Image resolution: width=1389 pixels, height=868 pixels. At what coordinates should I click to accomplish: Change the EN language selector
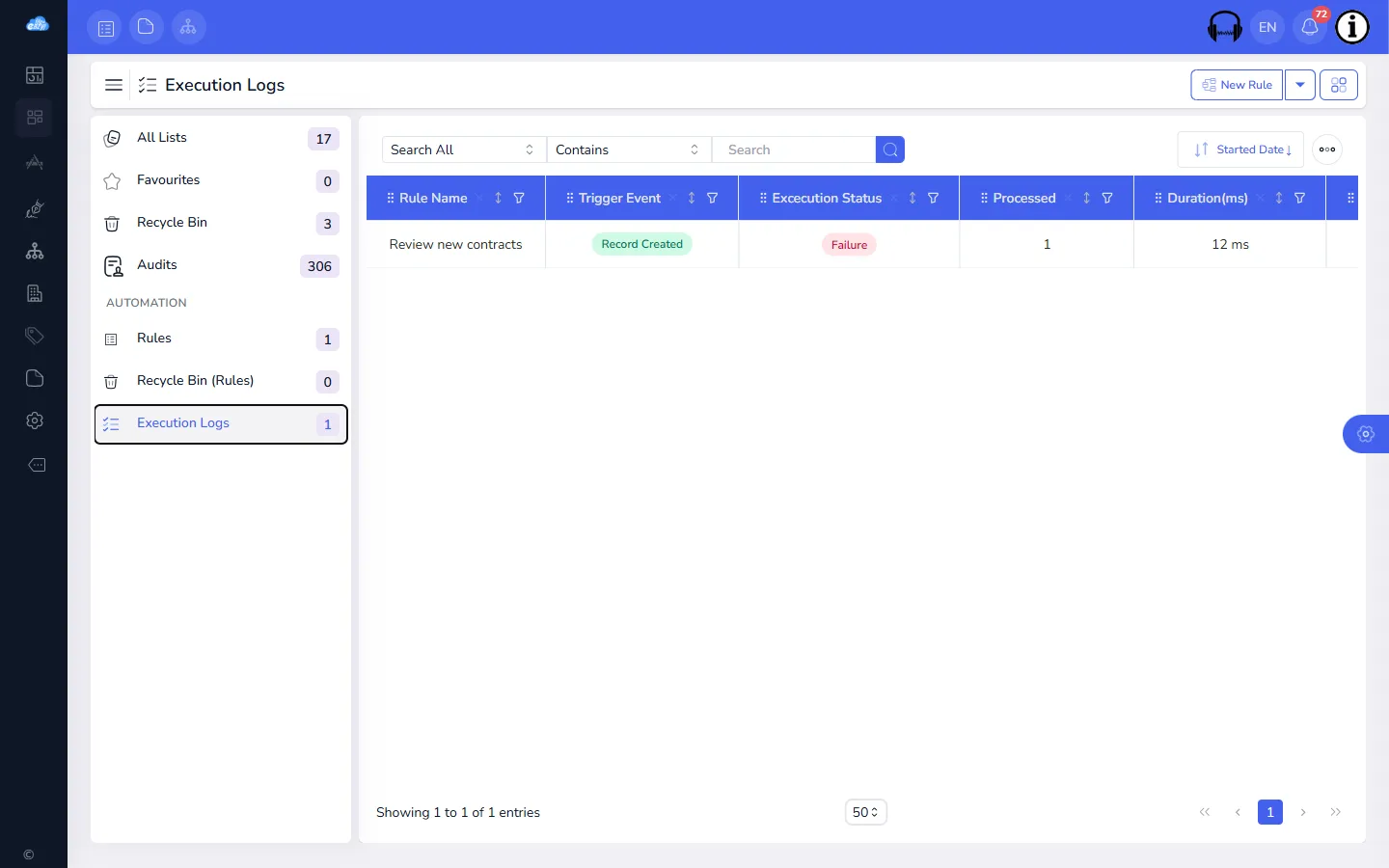pos(1267,27)
